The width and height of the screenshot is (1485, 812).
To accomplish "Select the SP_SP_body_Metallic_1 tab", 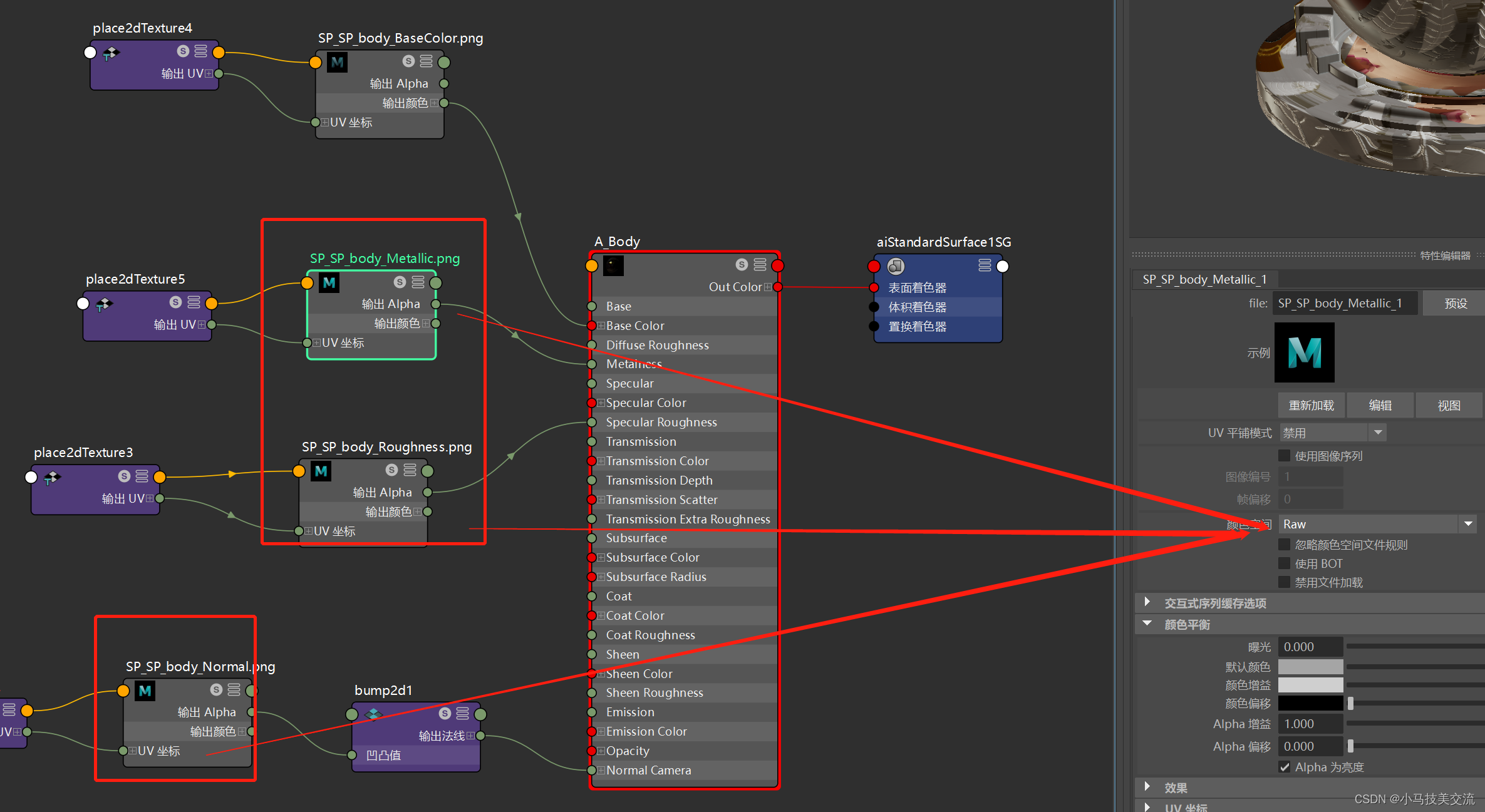I will pos(1204,279).
